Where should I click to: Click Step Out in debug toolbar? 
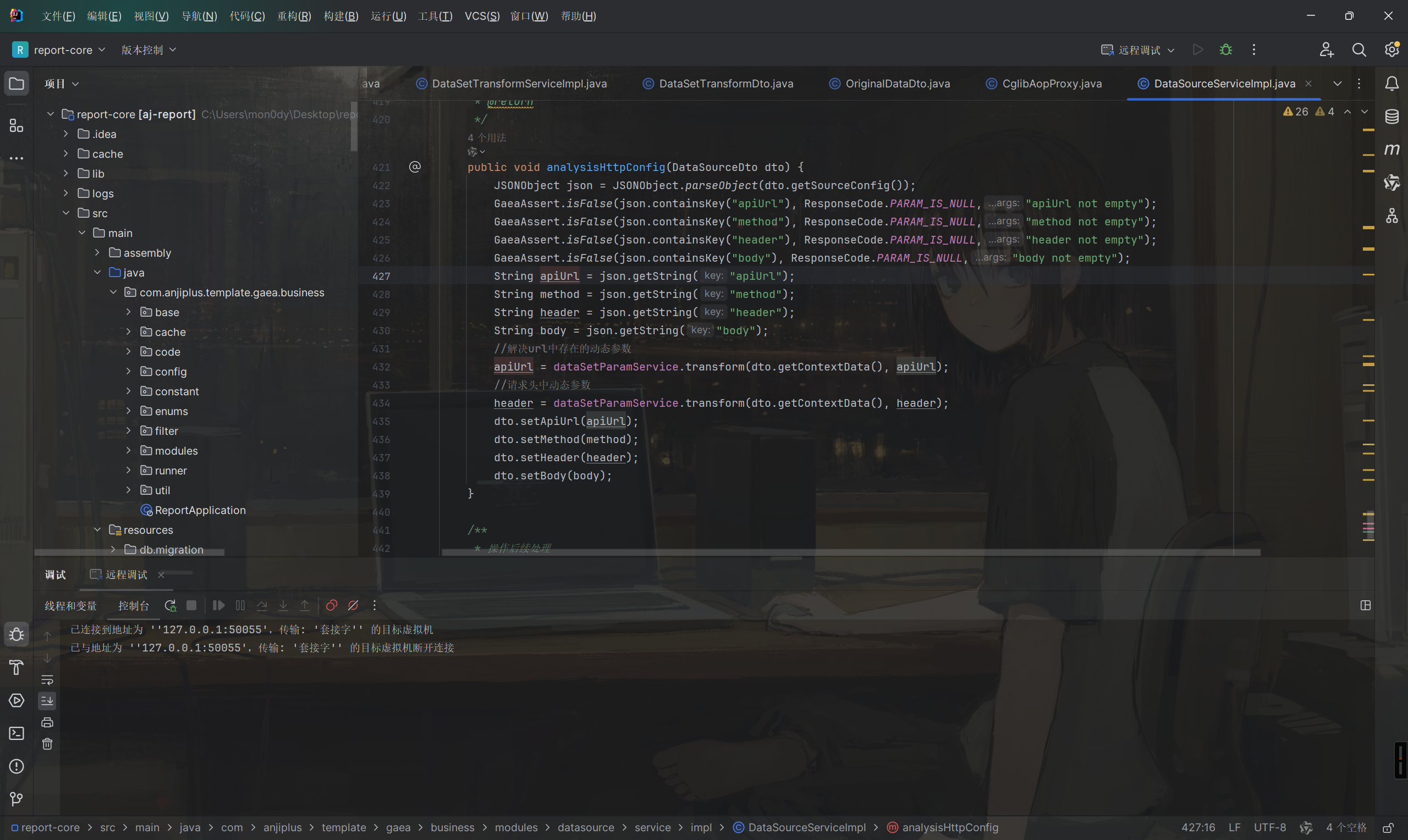click(305, 606)
